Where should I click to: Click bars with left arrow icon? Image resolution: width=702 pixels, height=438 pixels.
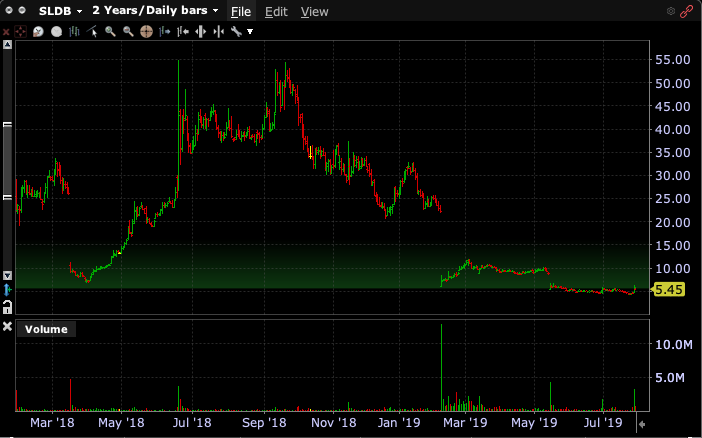pos(183,31)
